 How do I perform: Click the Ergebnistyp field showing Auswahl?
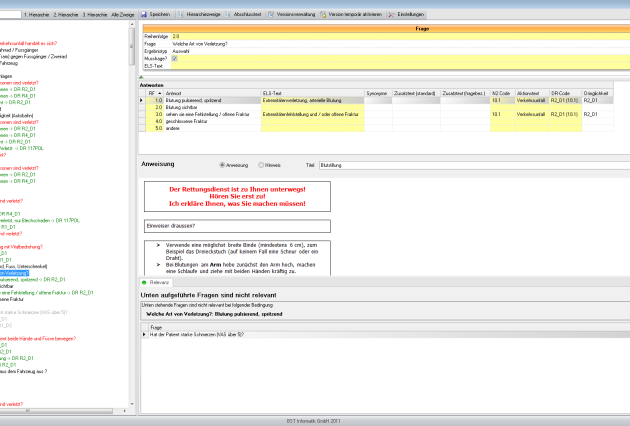401,51
